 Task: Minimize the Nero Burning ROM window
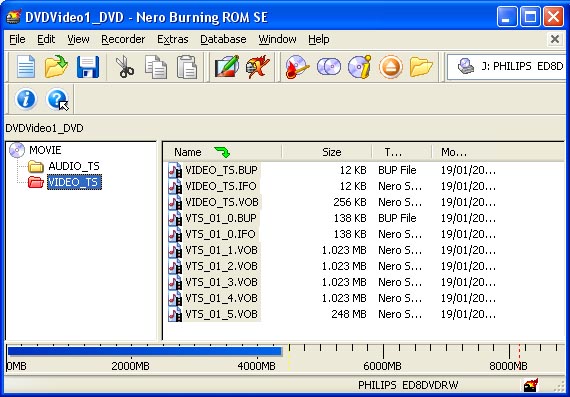coord(507,17)
